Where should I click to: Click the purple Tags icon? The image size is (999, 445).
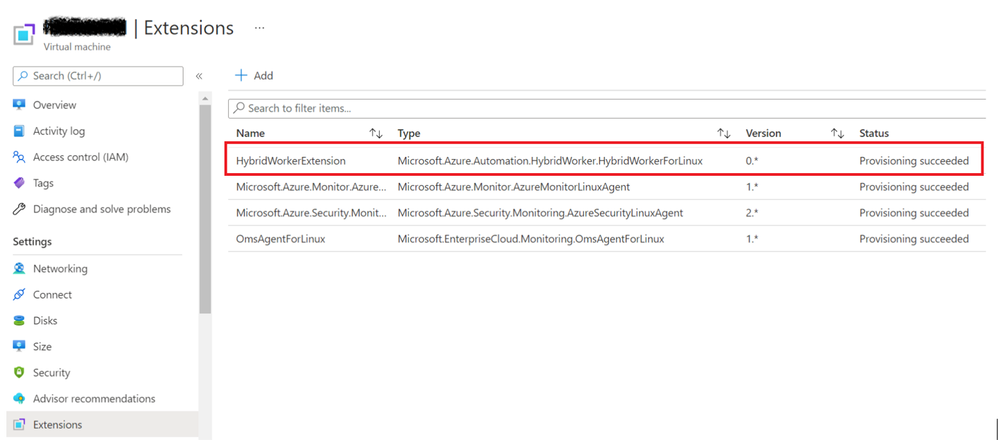point(19,183)
